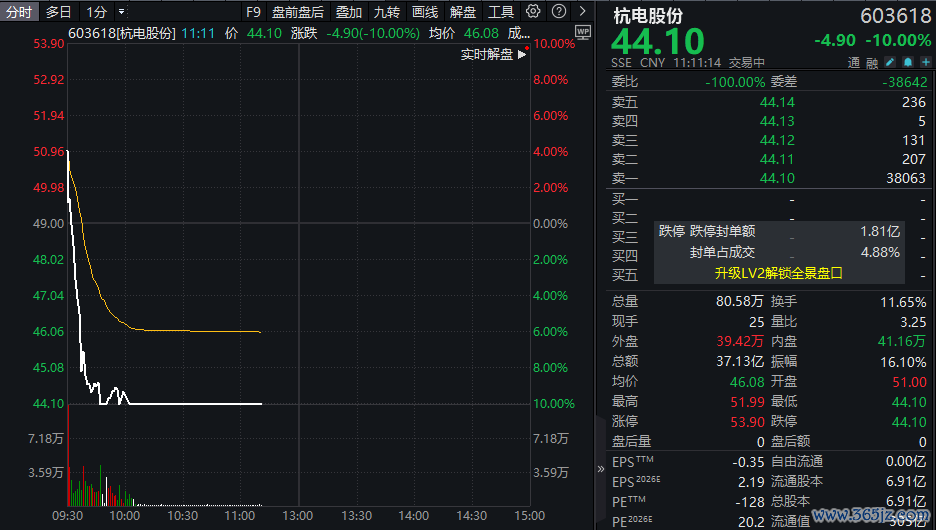Click 升级LV2解锁全景盘口 upgrade link
The image size is (936, 530).
[778, 273]
